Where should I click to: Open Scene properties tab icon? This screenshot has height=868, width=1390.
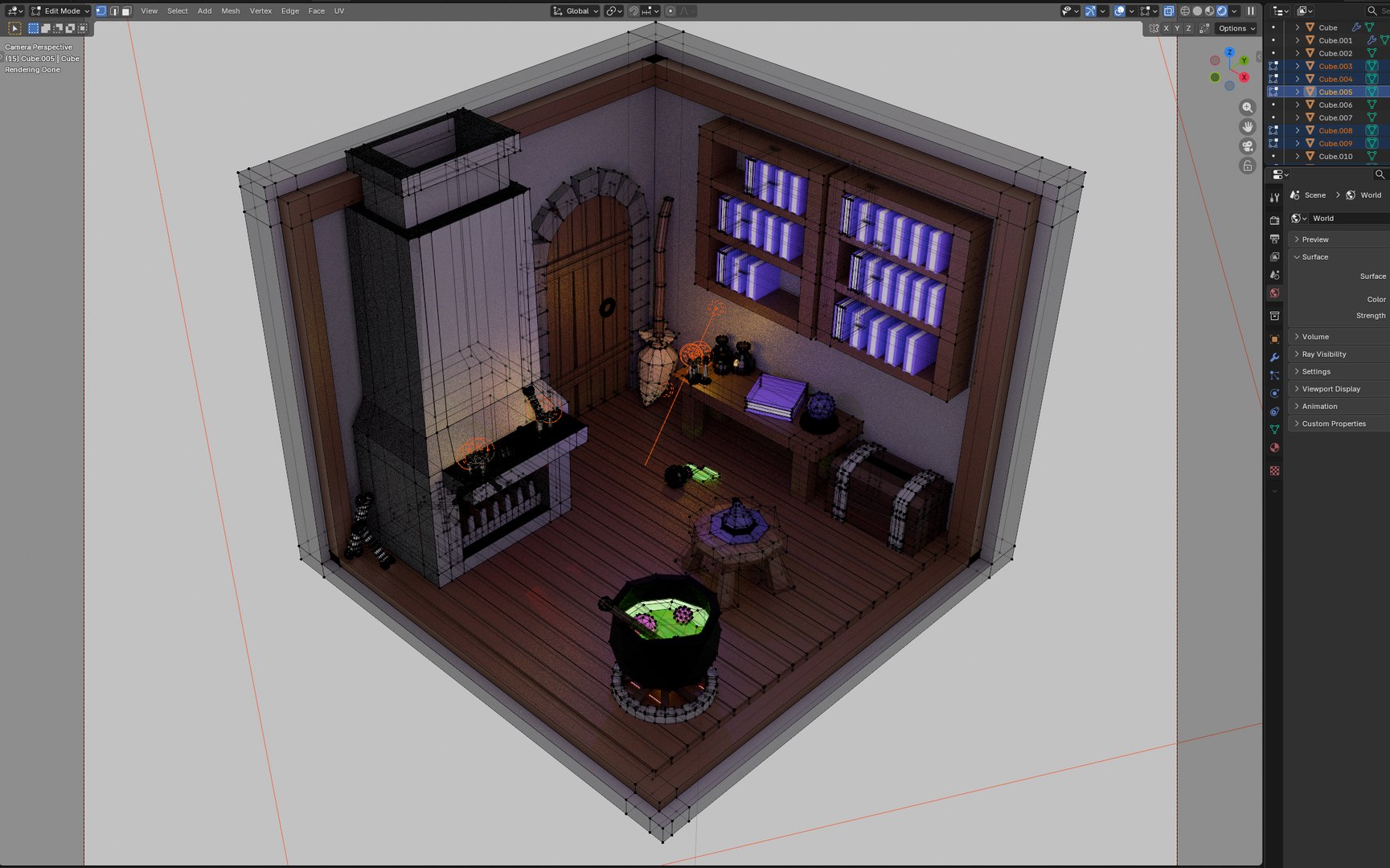pyautogui.click(x=1274, y=275)
